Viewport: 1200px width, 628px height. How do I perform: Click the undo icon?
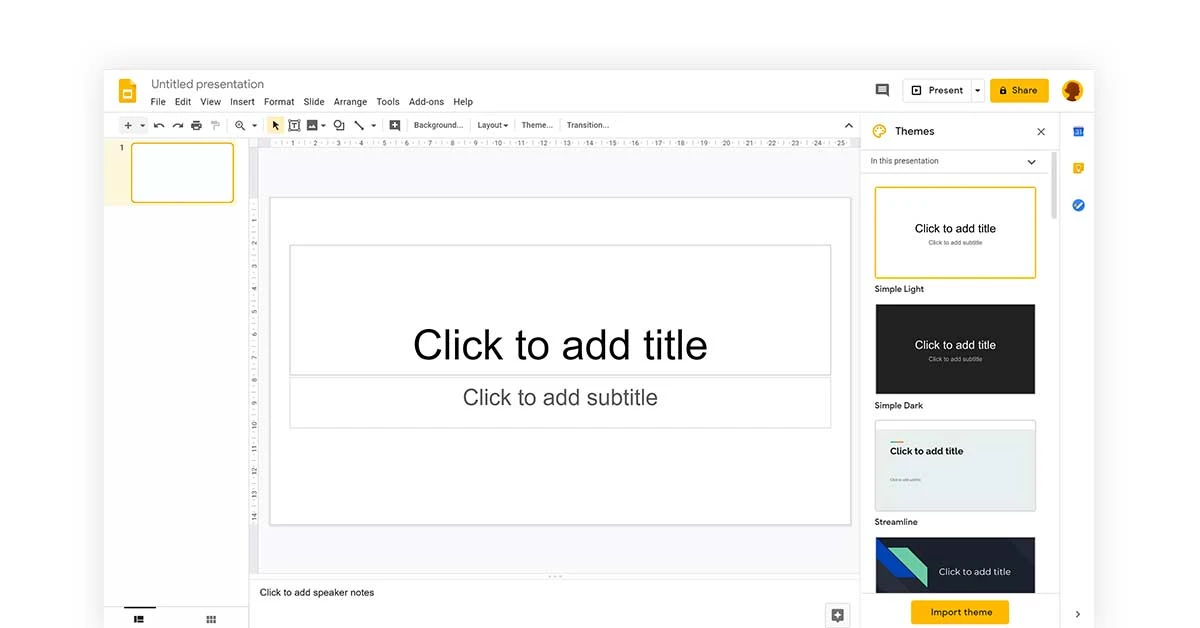158,125
